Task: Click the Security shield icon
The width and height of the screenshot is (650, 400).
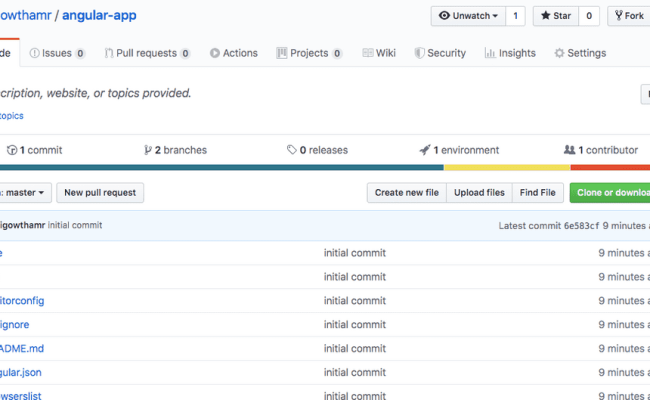Action: (x=420, y=53)
